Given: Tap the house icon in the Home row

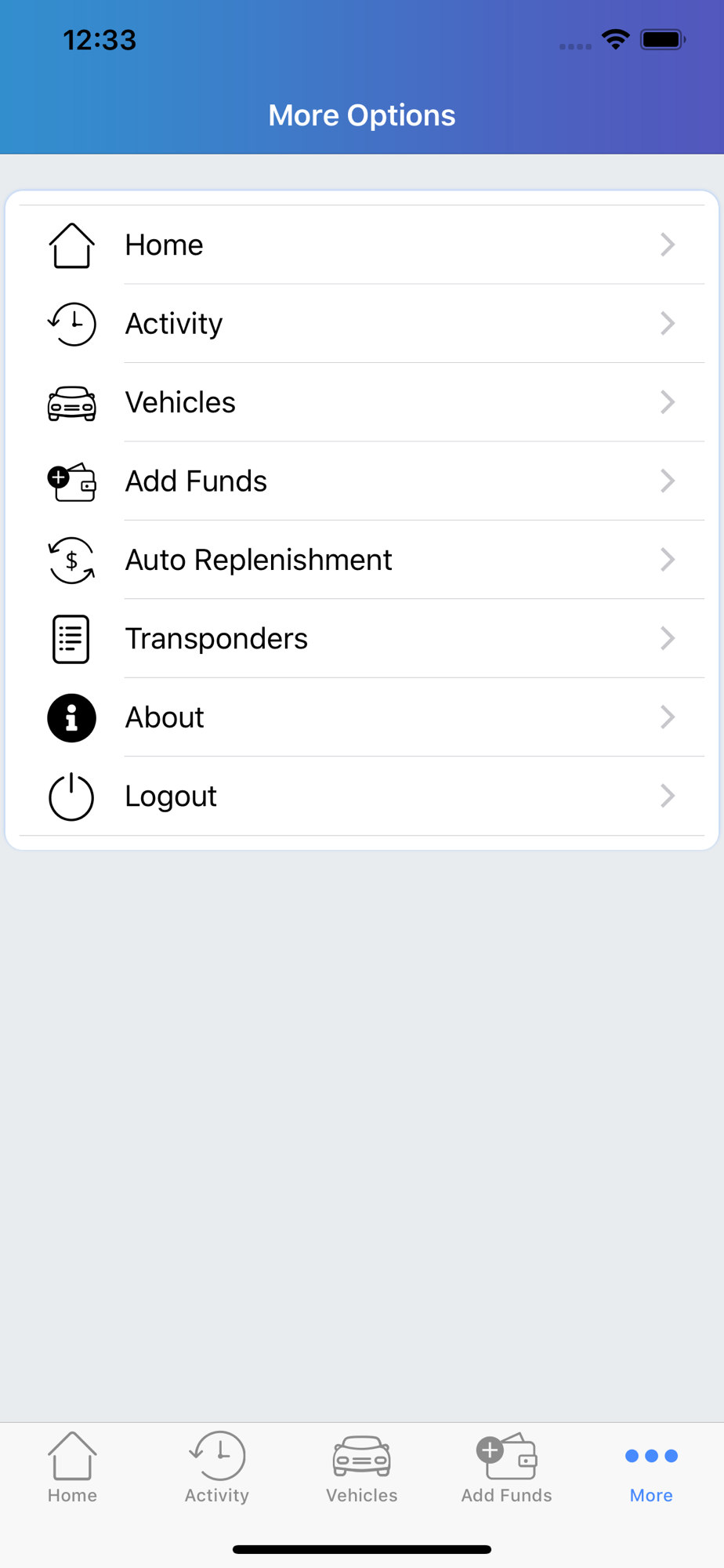Looking at the screenshot, I should 71,245.
